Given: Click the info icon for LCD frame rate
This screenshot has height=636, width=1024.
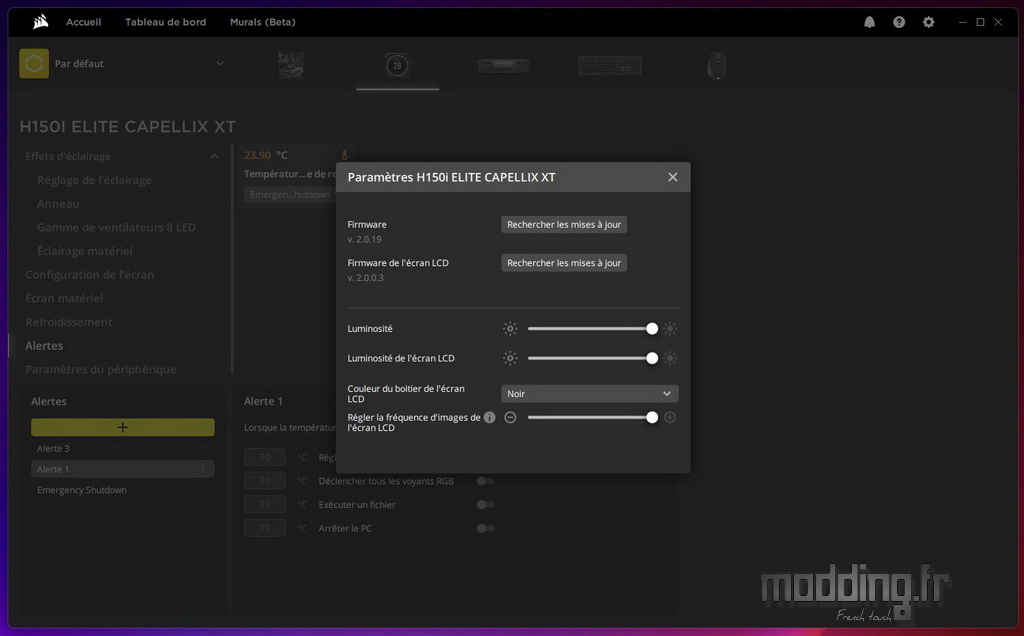Looking at the screenshot, I should (x=489, y=417).
